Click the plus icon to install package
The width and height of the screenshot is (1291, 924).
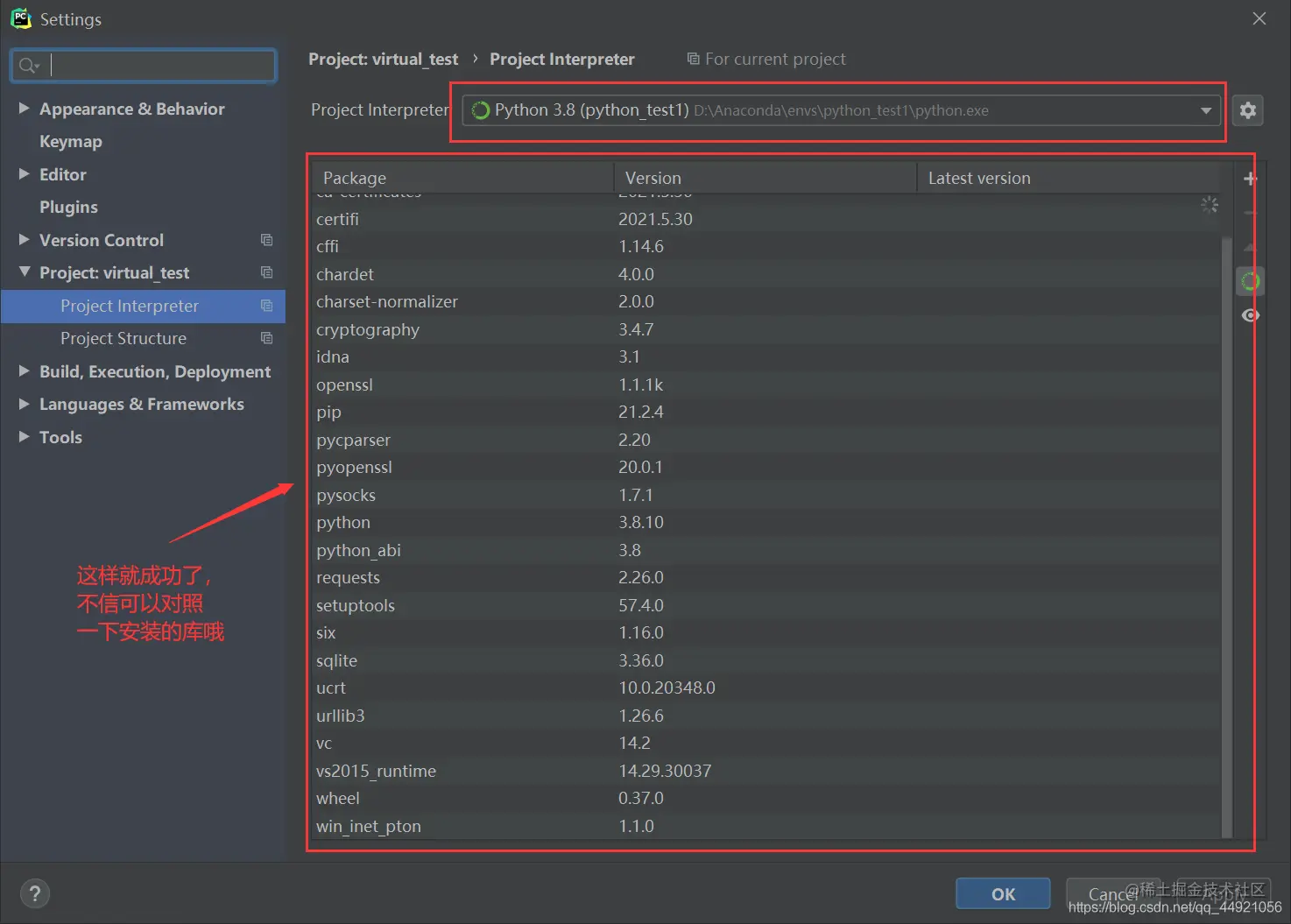pos(1250,179)
